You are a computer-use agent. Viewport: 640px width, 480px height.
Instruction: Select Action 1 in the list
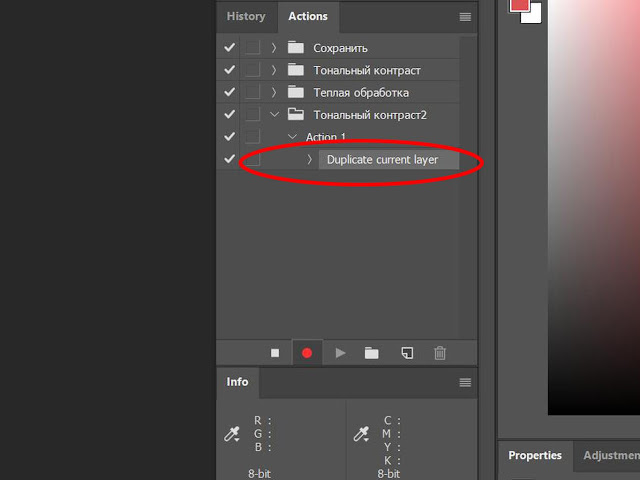coord(325,137)
